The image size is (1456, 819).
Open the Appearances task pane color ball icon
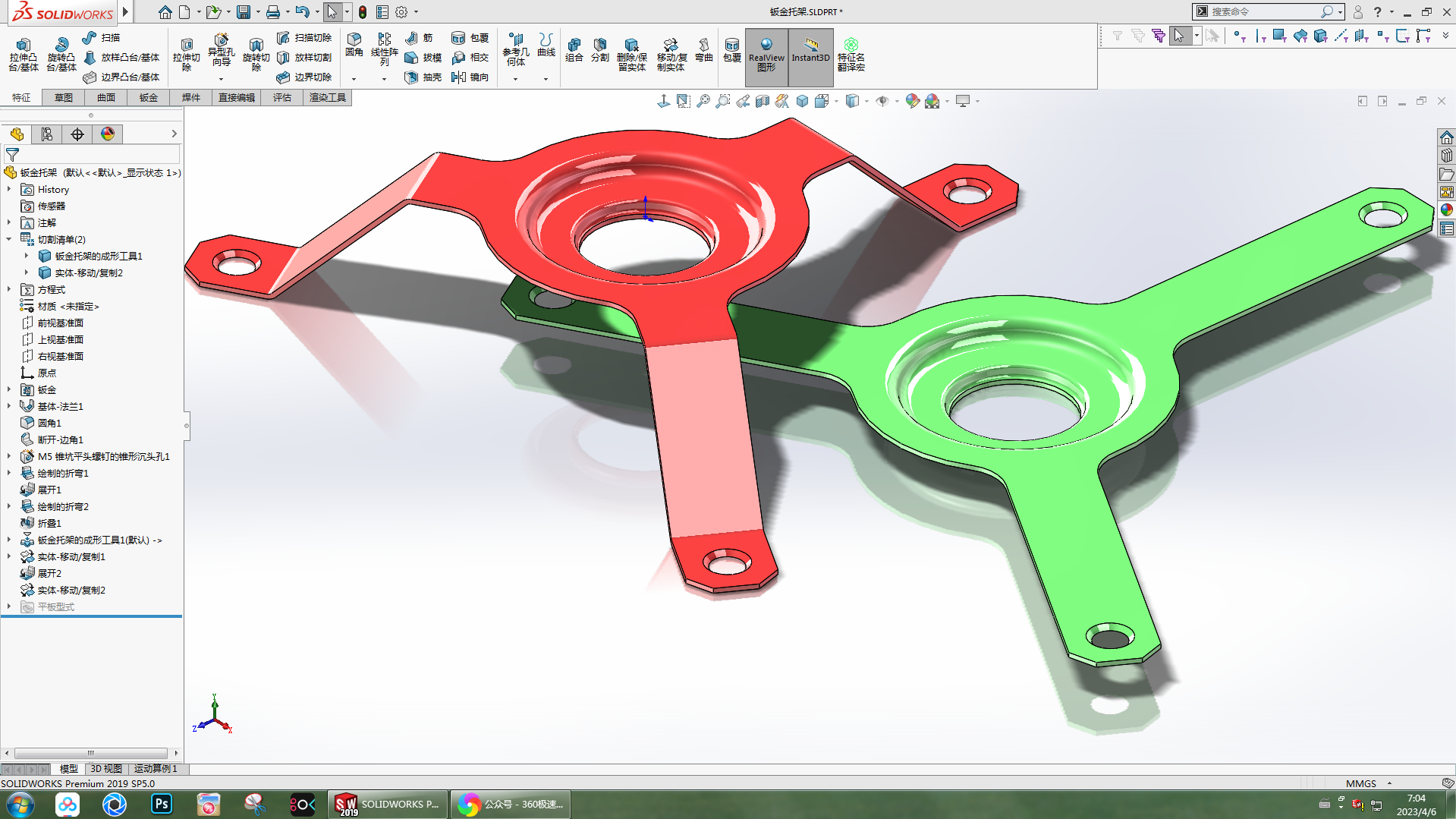1446,210
